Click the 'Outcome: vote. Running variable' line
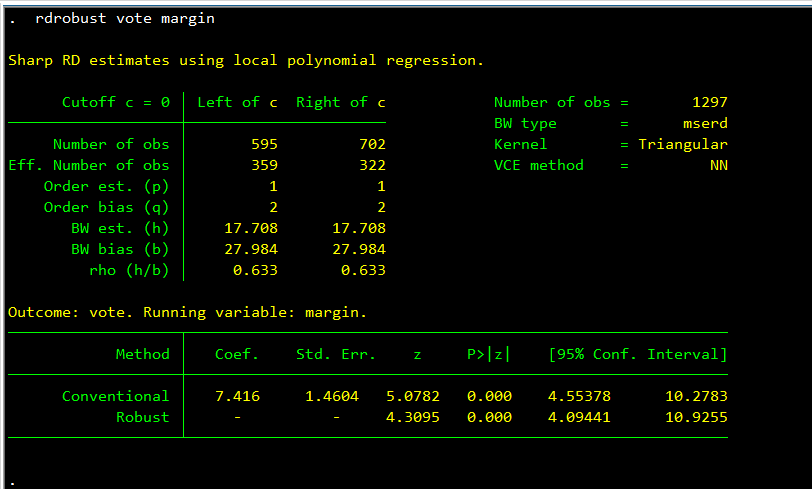 click(x=187, y=312)
